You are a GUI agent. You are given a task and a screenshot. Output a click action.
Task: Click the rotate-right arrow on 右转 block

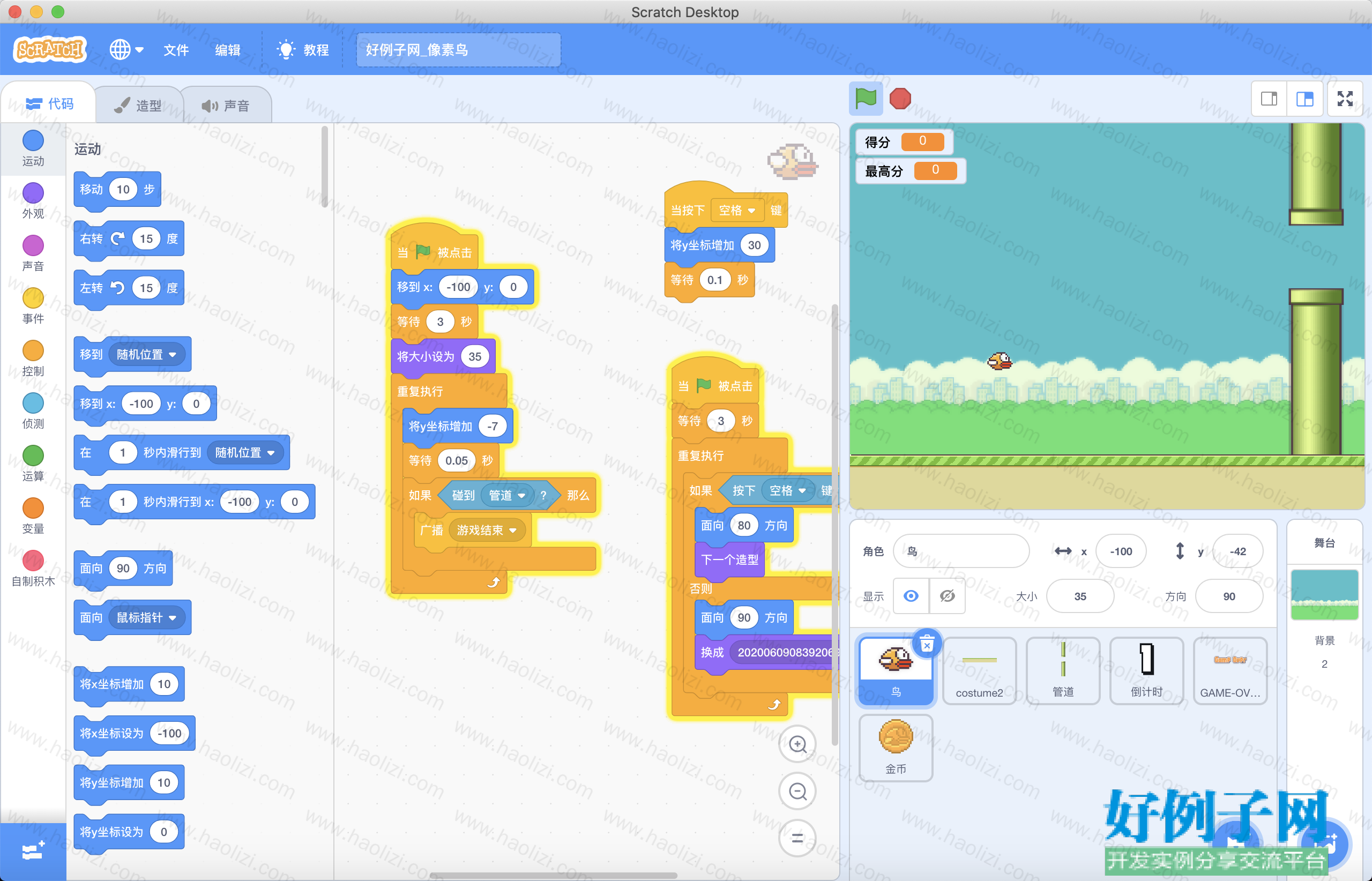tap(117, 238)
